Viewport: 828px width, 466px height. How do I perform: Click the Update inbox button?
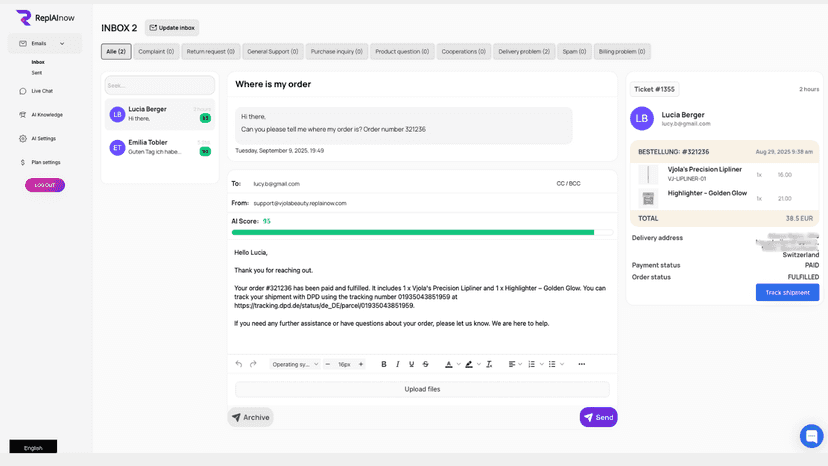click(x=172, y=27)
